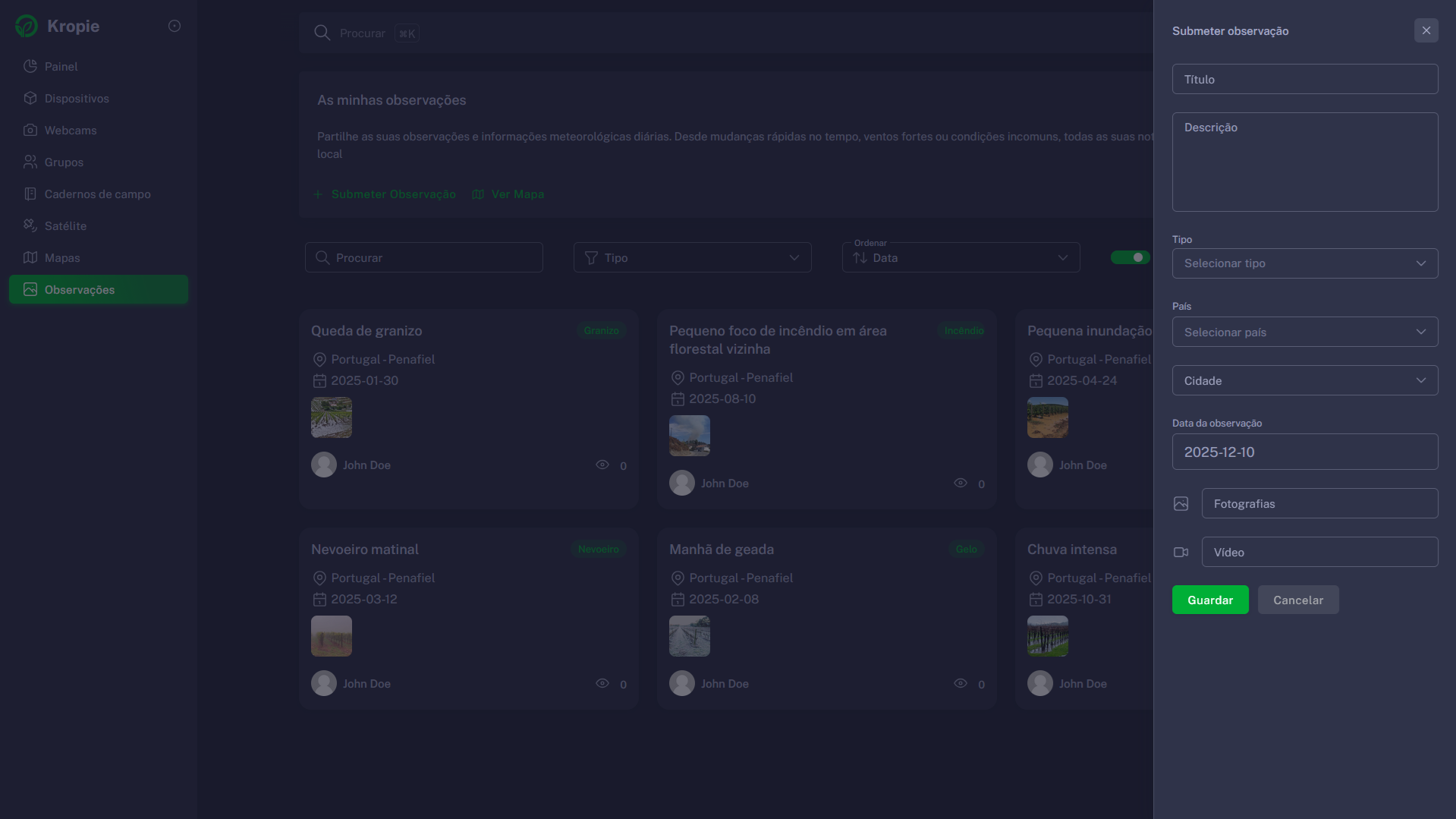Viewport: 1456px width, 819px height.
Task: Toggle the green switch beside the Ordenar dropdown
Action: (1131, 257)
